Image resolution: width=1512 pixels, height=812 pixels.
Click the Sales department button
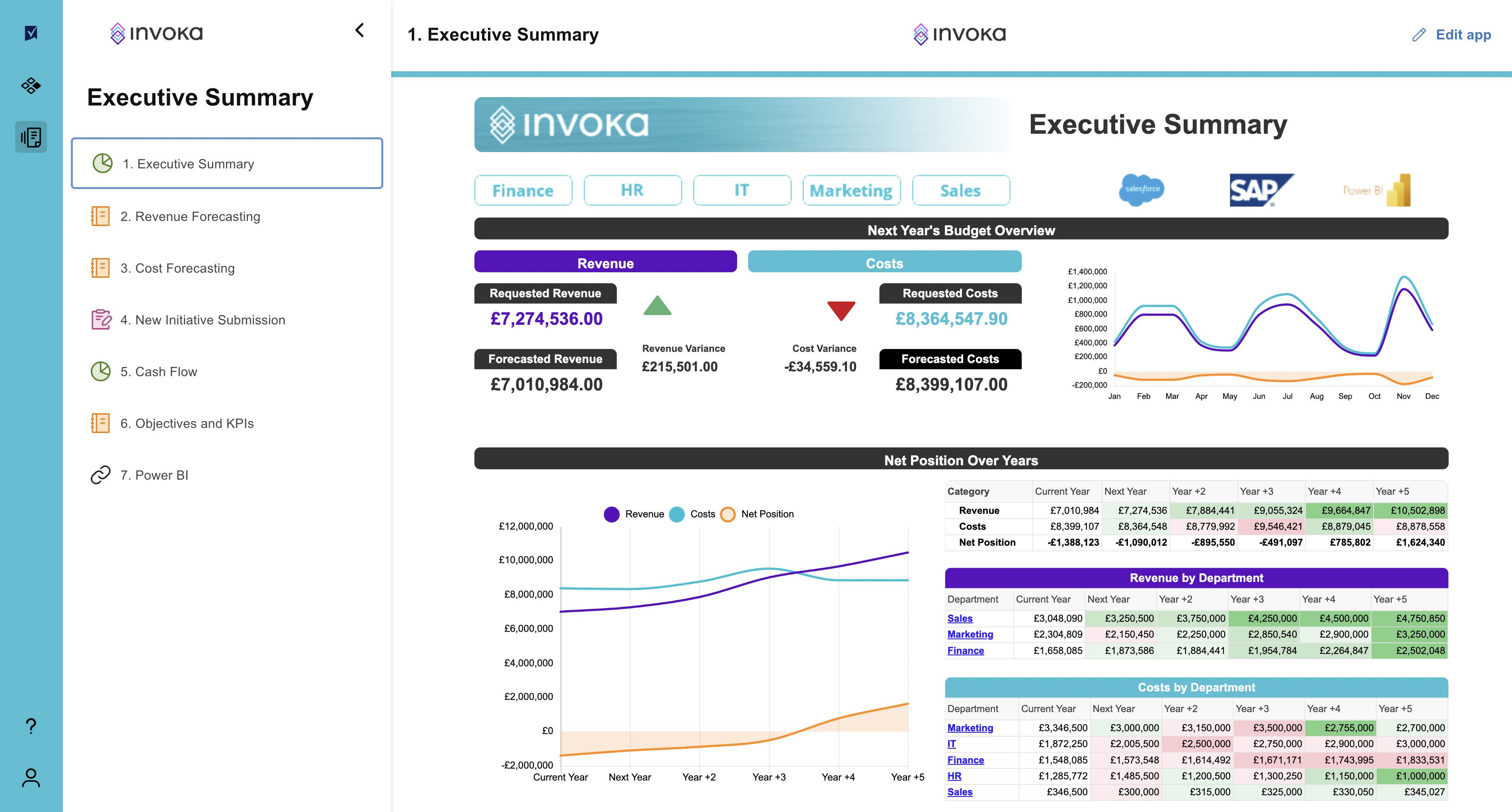click(x=960, y=190)
